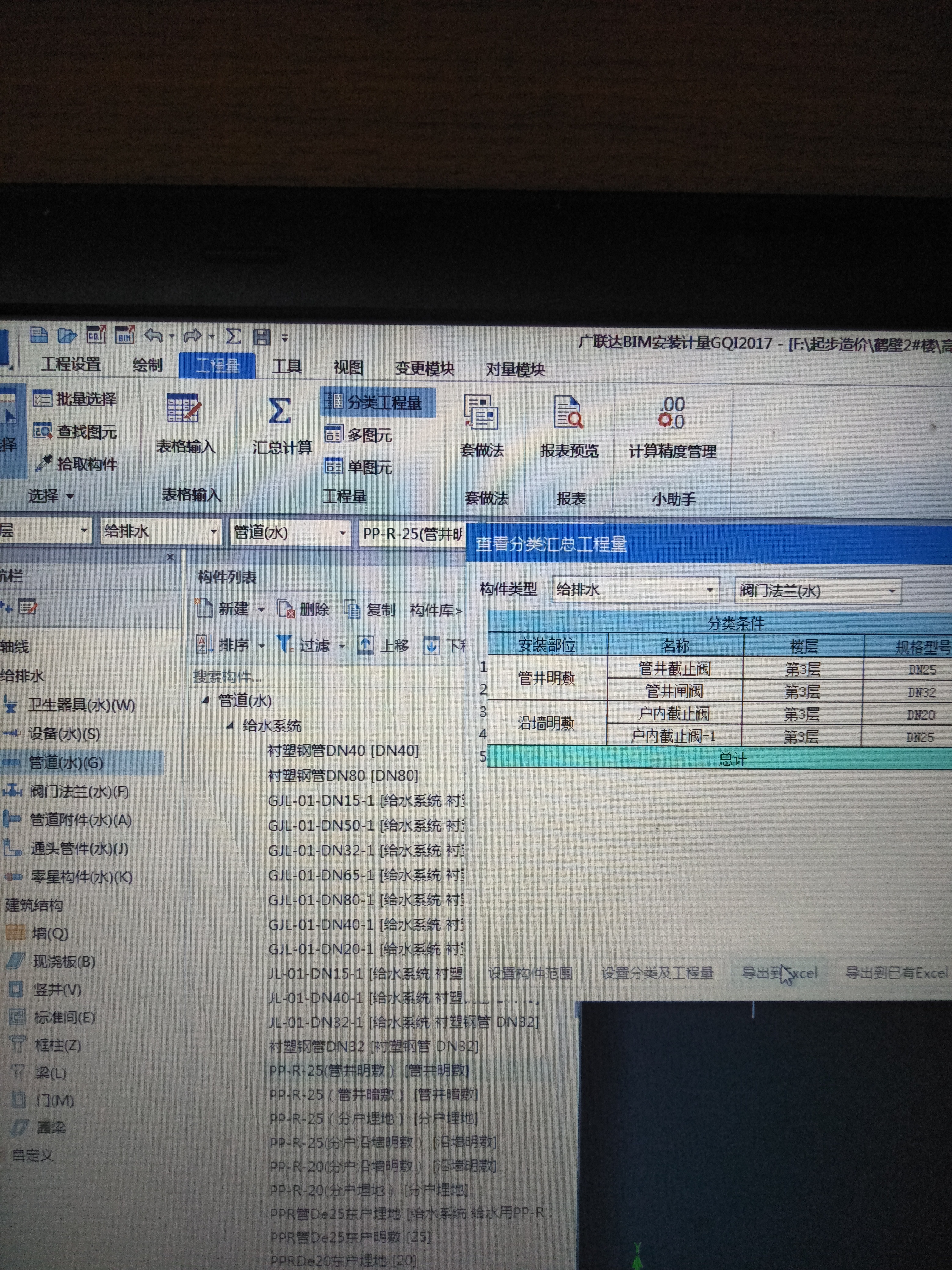The height and width of the screenshot is (1270, 952).
Task: Open 计算精度管理 precision management
Action: click(673, 428)
